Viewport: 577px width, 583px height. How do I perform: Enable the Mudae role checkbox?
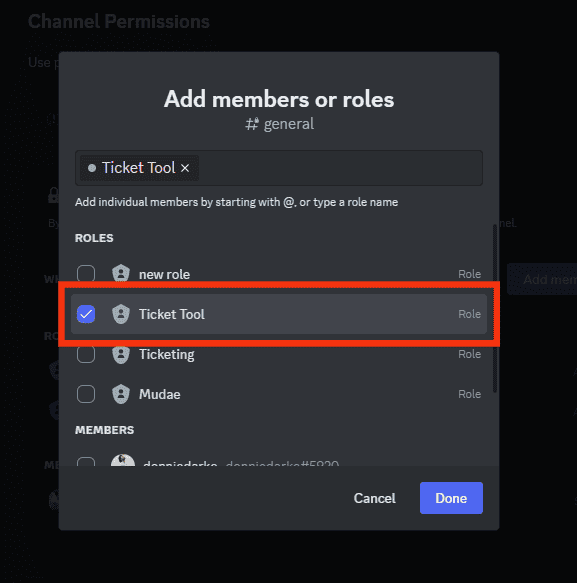[x=86, y=394]
